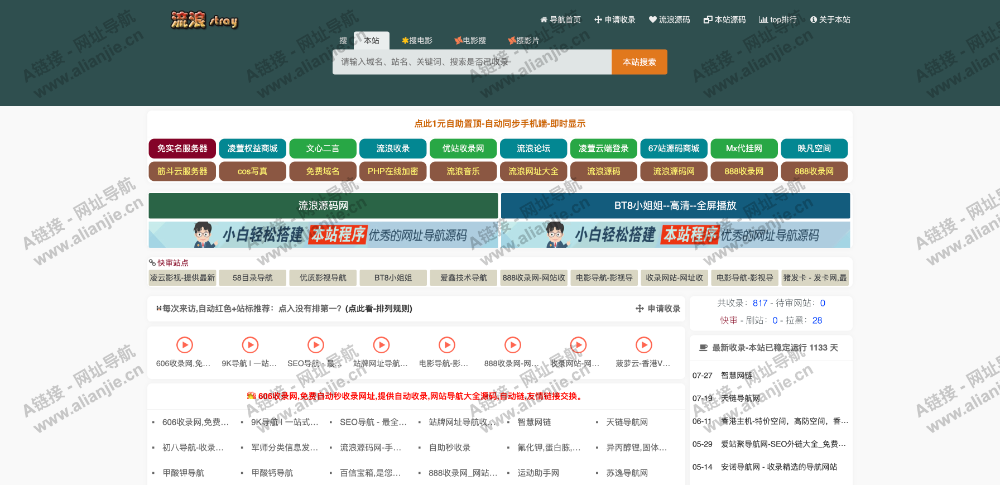The height and width of the screenshot is (485, 1000).
Task: Click the 流浪网址大全 brown tag
Action: click(533, 172)
